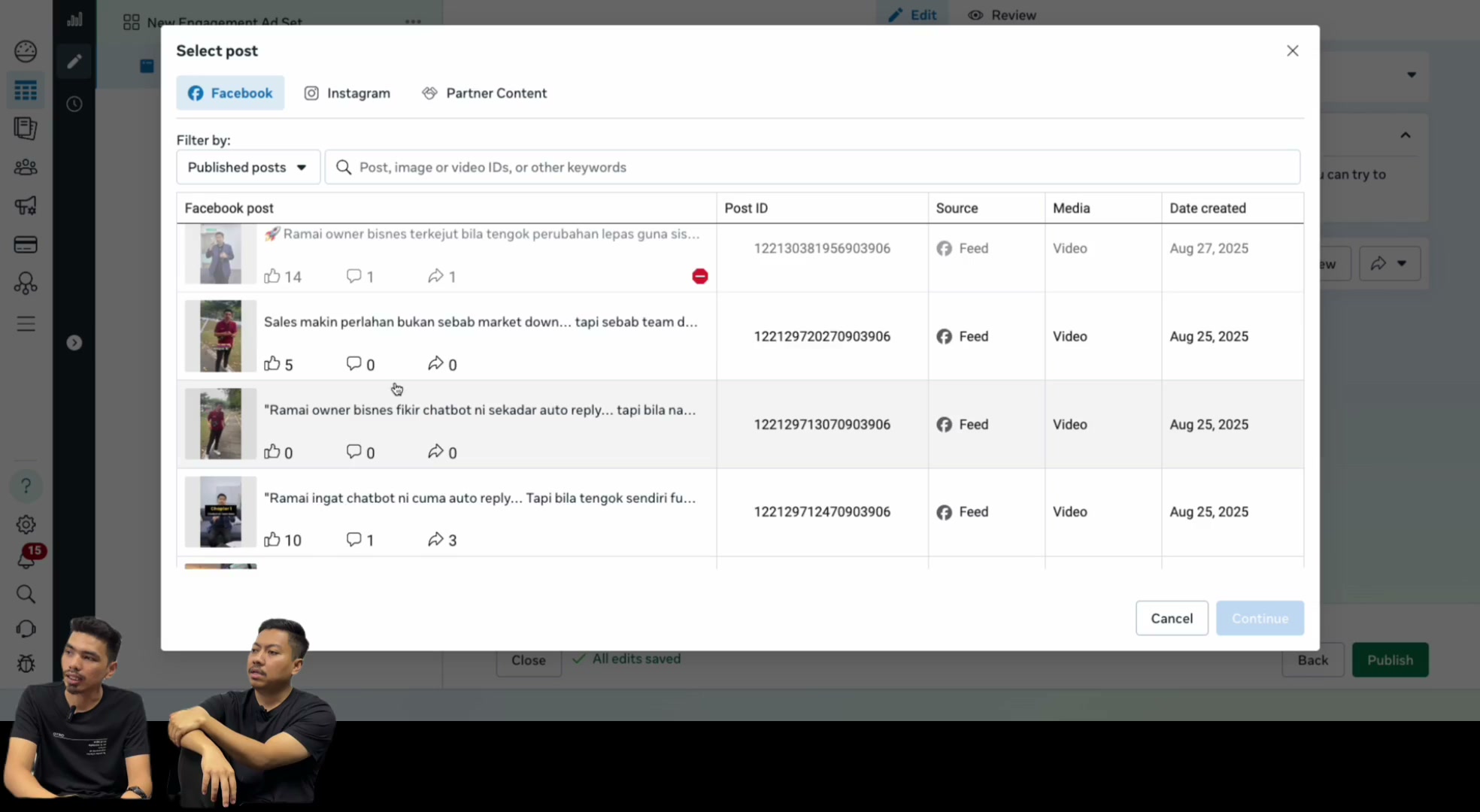Open the share arrow dropdown in background
The image size is (1480, 812).
pyautogui.click(x=1389, y=263)
